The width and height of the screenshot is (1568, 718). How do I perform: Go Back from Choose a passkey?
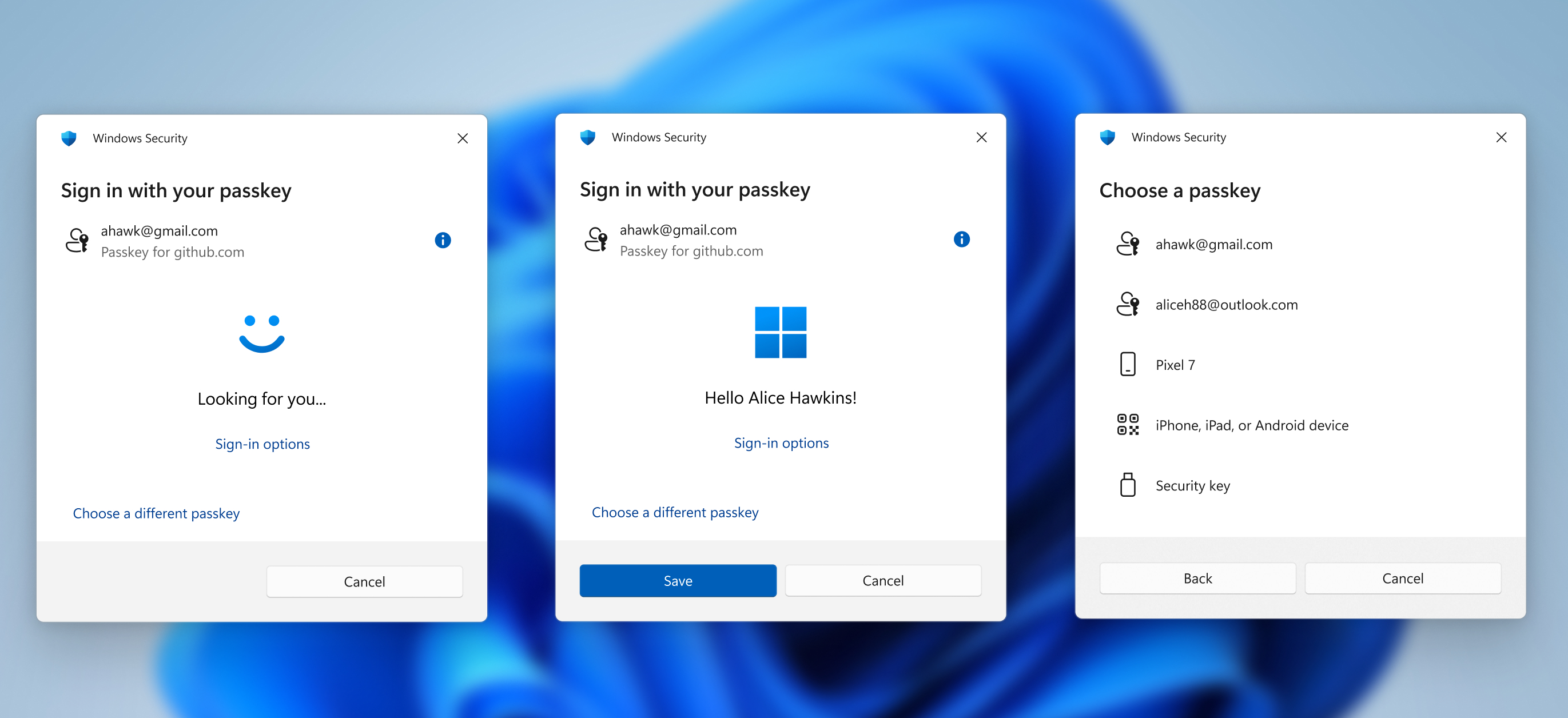pyautogui.click(x=1197, y=578)
